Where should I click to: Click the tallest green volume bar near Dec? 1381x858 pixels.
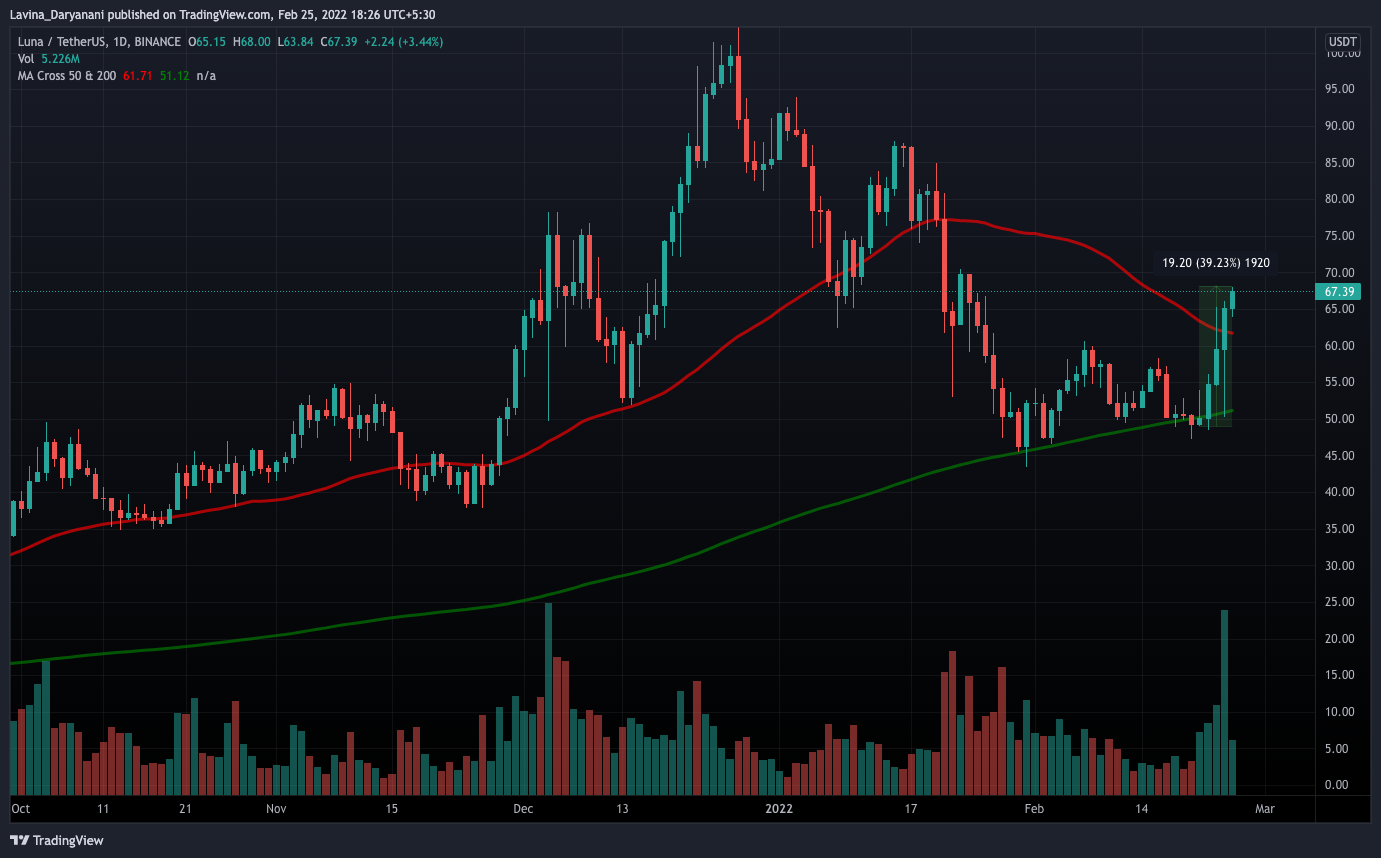[548, 698]
